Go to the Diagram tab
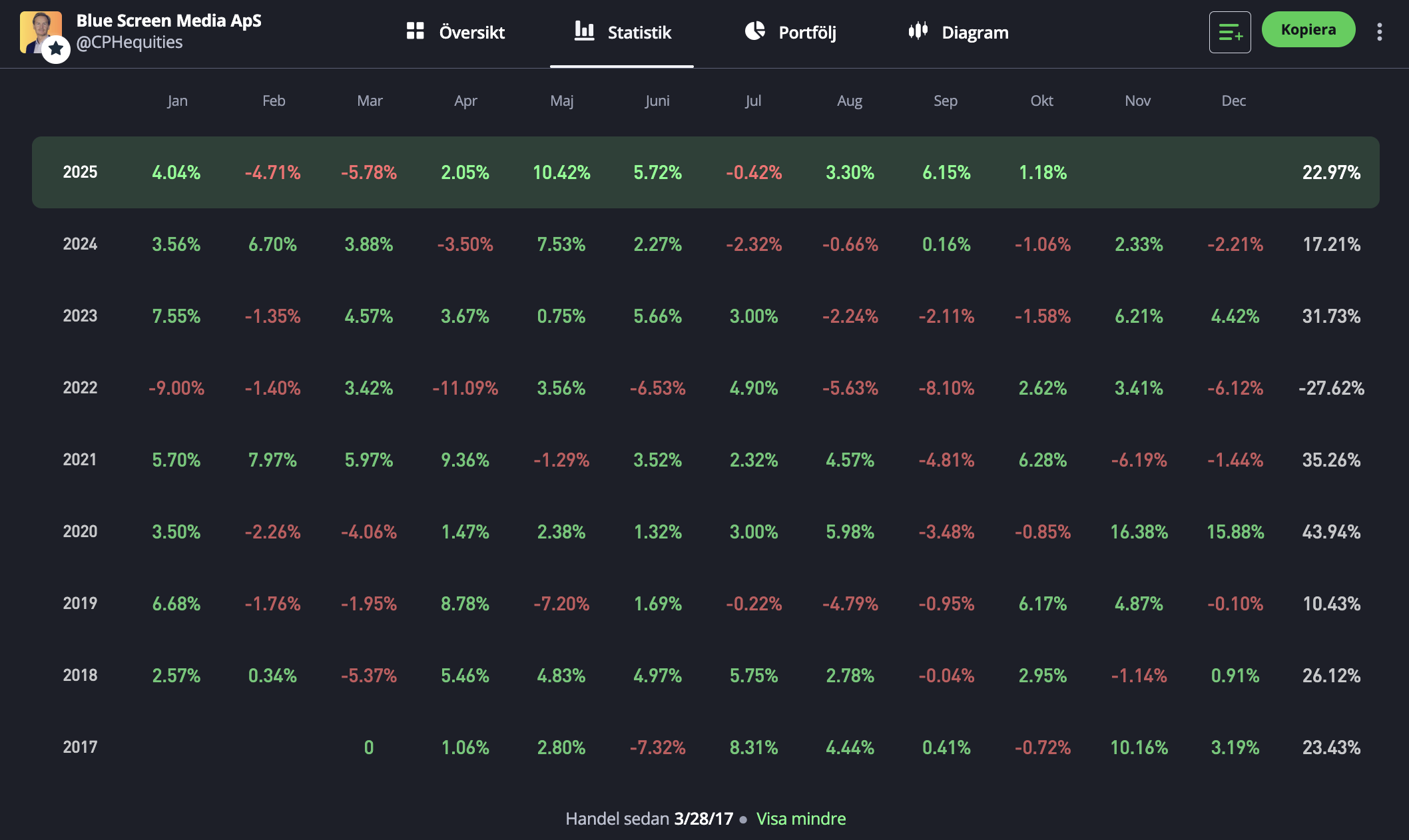Viewport: 1409px width, 840px height. coord(975,32)
